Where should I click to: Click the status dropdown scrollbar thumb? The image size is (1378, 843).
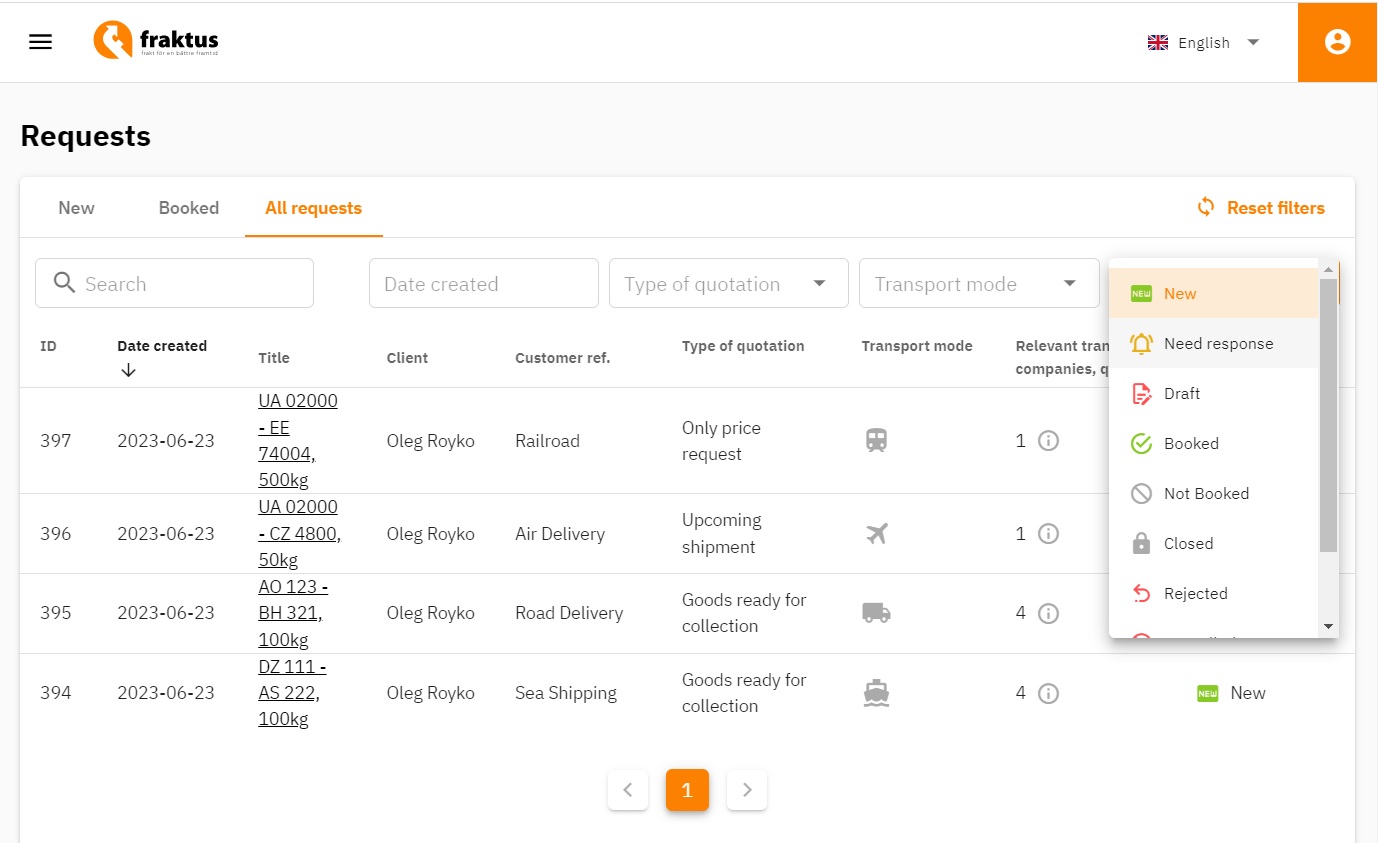tap(1328, 415)
